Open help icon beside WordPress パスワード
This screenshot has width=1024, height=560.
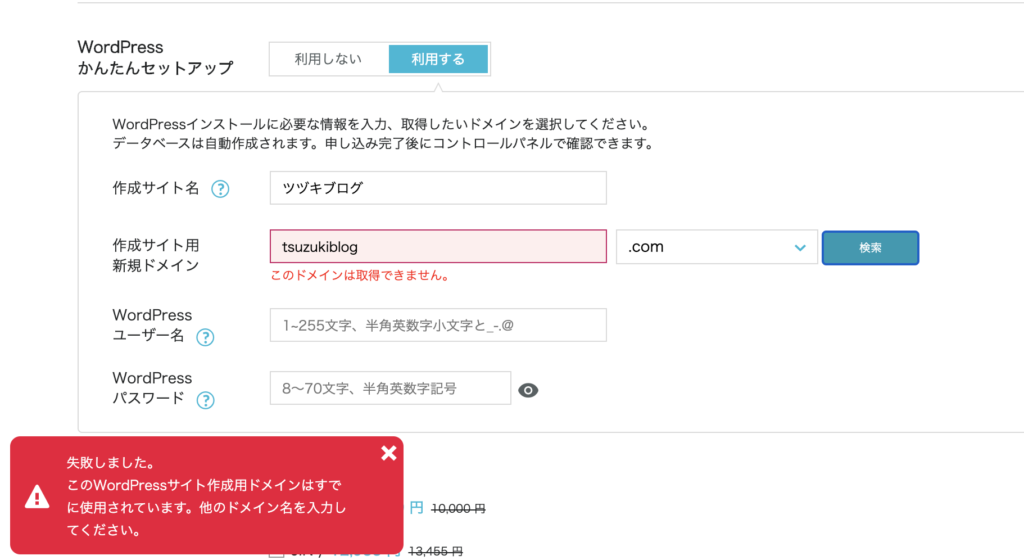[x=205, y=399]
